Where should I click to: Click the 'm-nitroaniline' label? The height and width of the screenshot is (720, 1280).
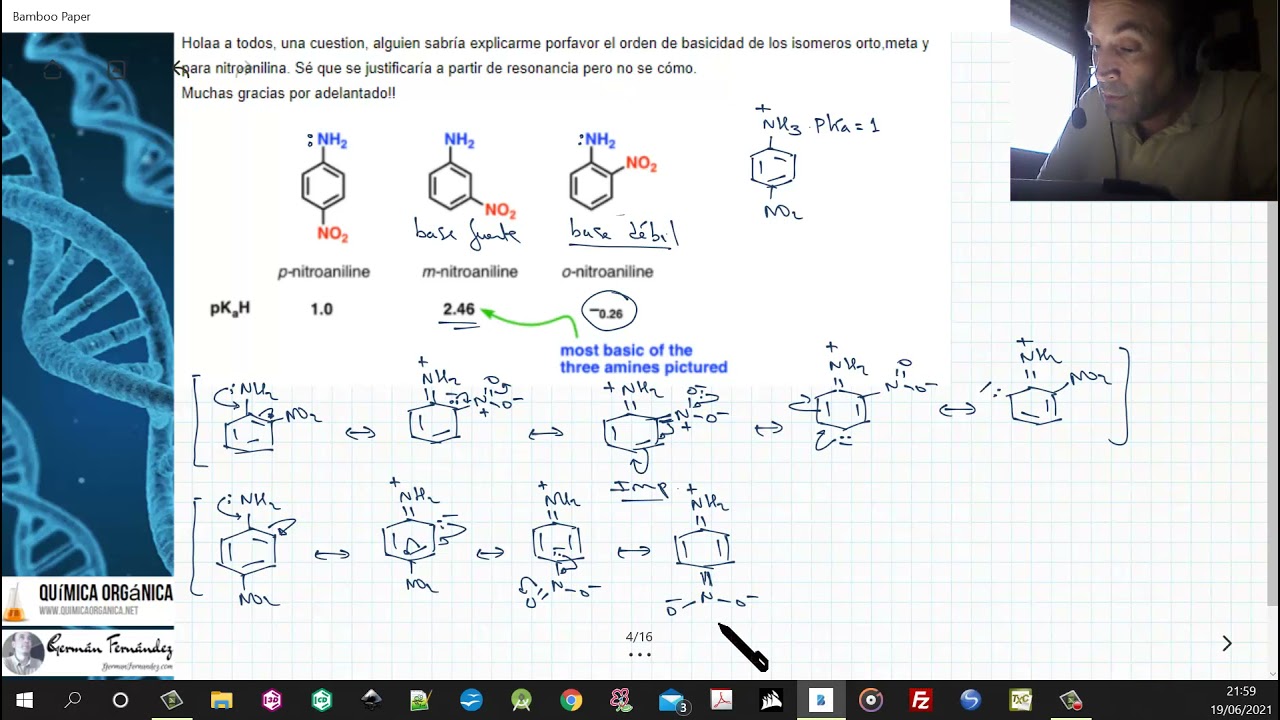(469, 272)
